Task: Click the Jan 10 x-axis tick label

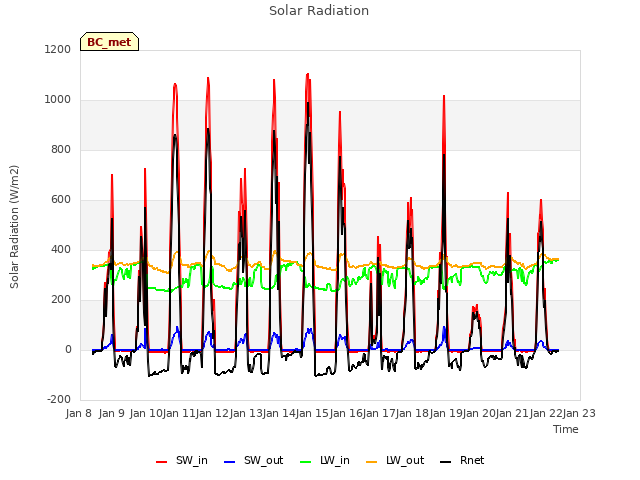Action: tap(146, 413)
